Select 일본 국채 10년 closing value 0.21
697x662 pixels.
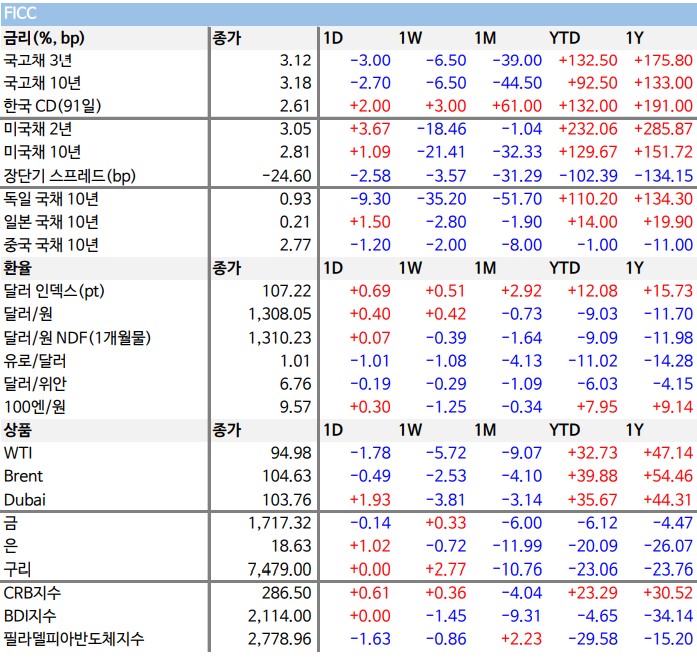(295, 222)
